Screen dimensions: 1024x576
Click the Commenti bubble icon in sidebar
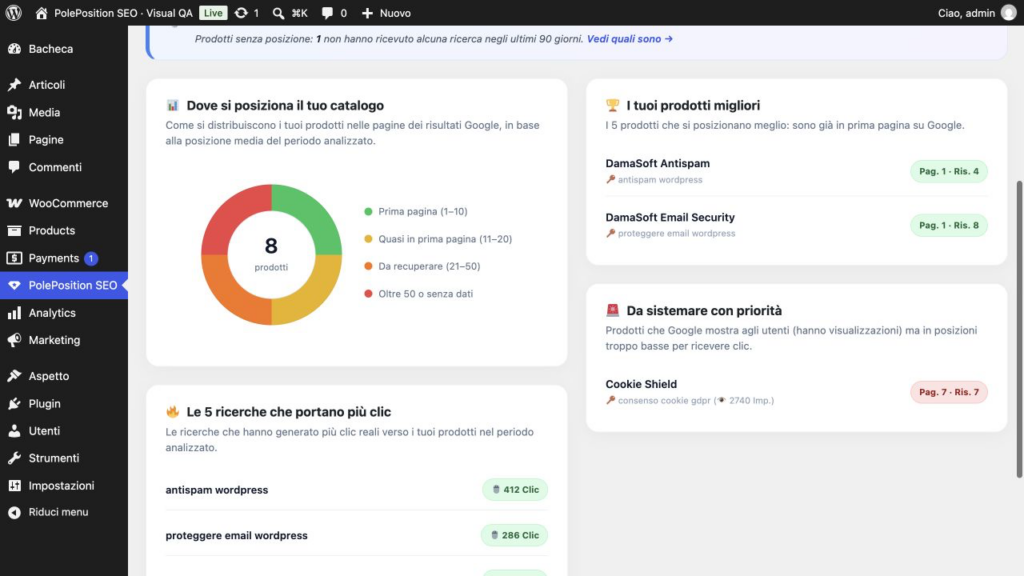coord(14,167)
